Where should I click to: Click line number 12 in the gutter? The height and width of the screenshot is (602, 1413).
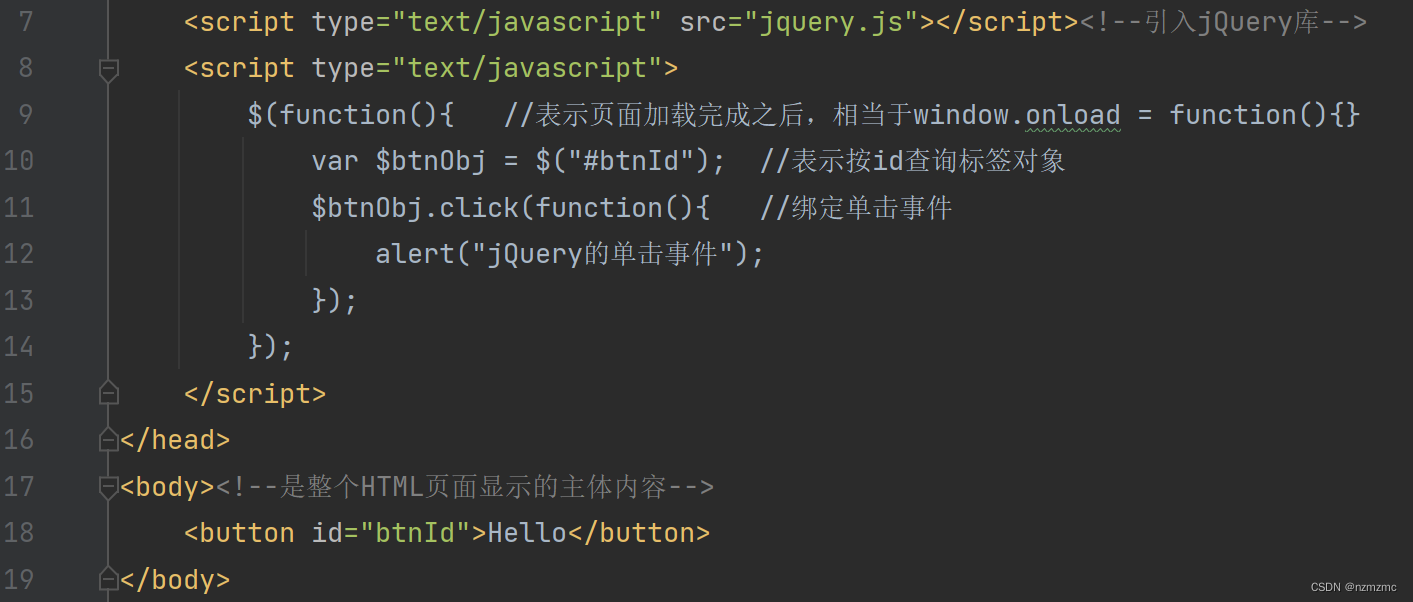(x=19, y=254)
